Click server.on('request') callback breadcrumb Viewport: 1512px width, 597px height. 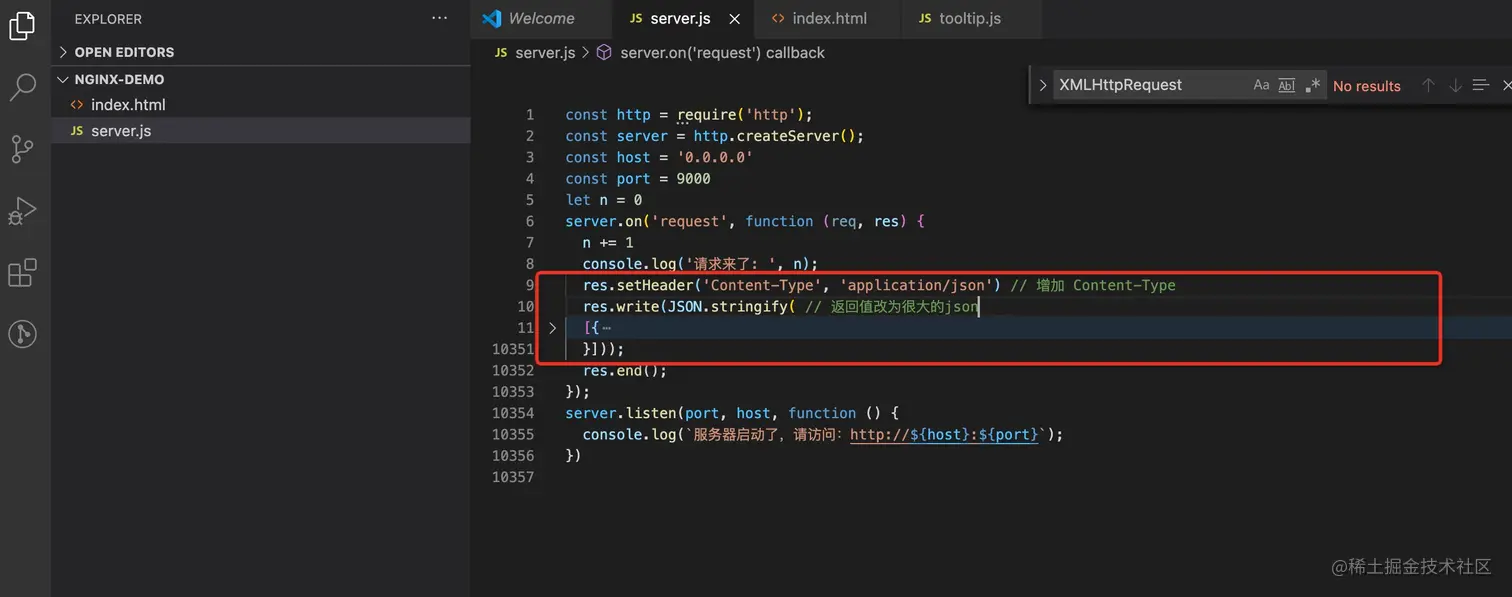722,52
